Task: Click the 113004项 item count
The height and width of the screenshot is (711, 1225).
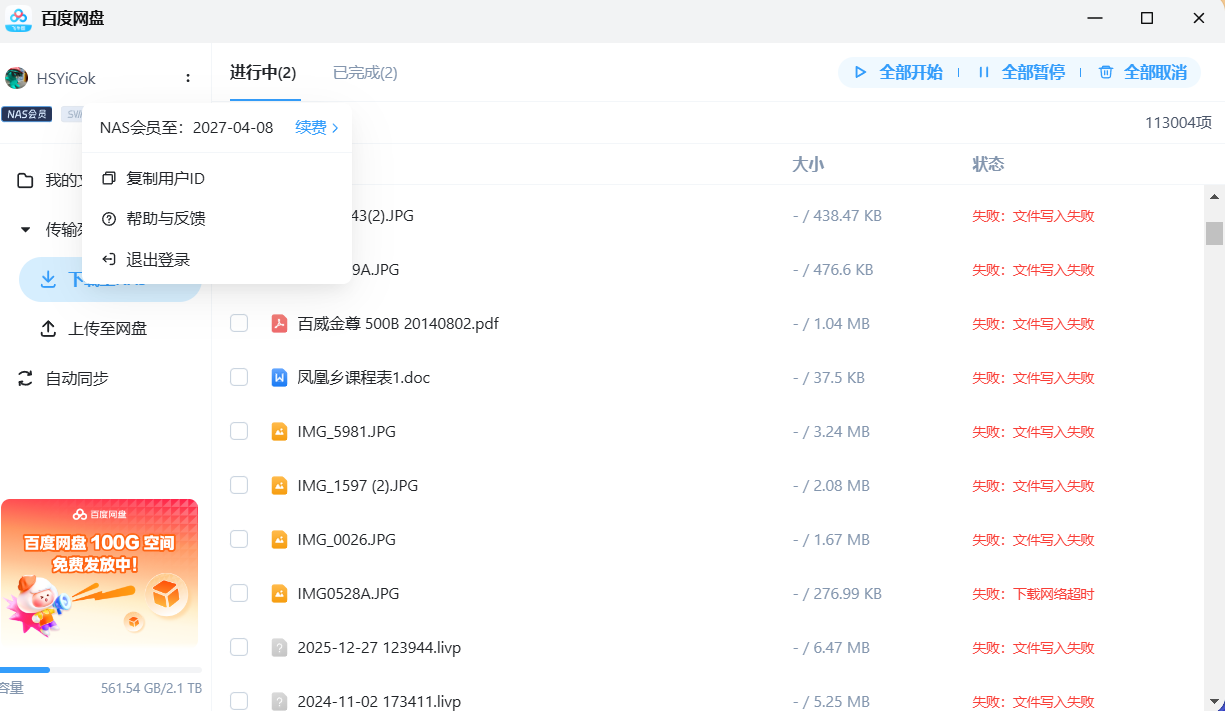Action: [x=1179, y=123]
